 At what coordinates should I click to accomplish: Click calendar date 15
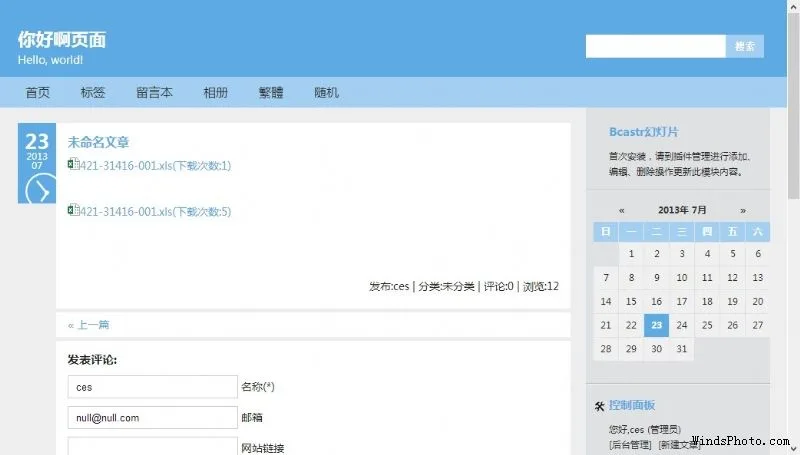[x=631, y=301]
